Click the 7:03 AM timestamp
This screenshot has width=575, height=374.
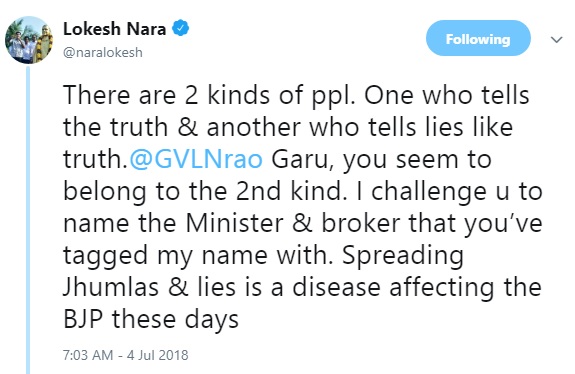88,355
